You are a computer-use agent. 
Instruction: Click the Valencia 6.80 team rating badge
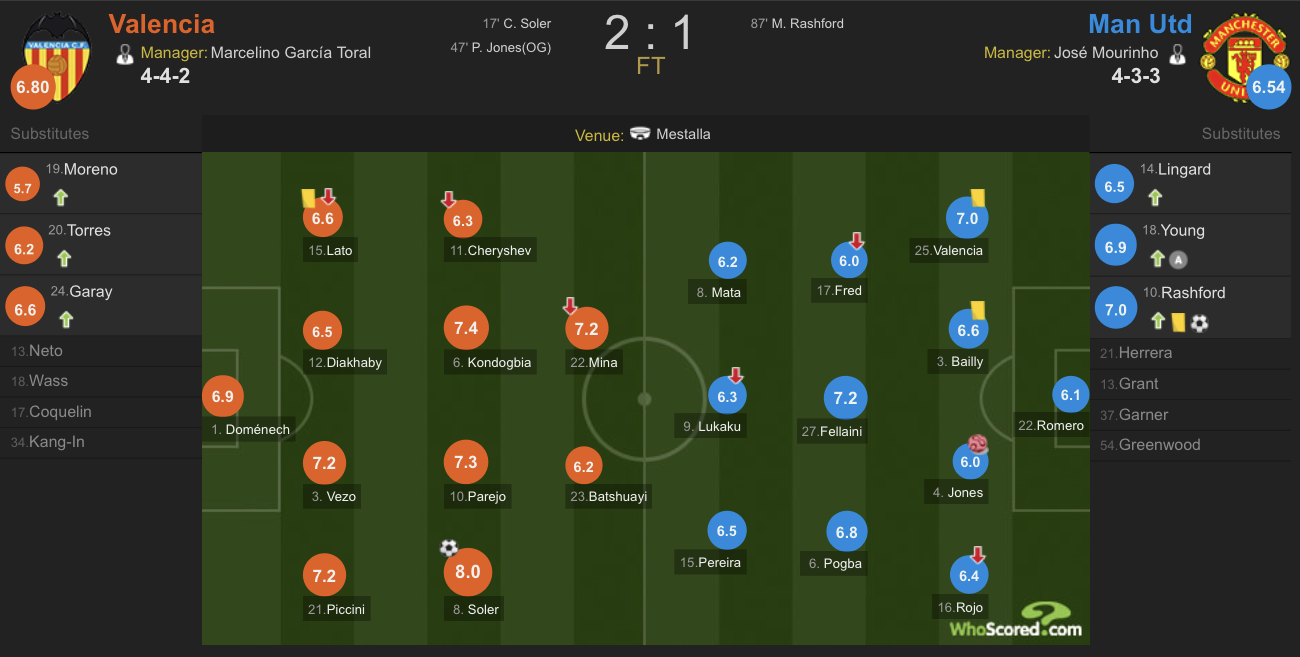(32, 87)
